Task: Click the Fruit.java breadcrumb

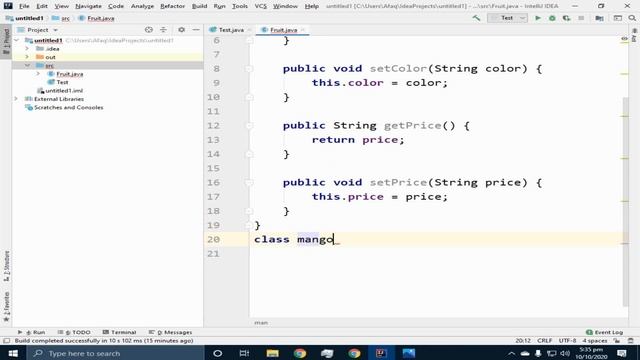Action: (96, 18)
